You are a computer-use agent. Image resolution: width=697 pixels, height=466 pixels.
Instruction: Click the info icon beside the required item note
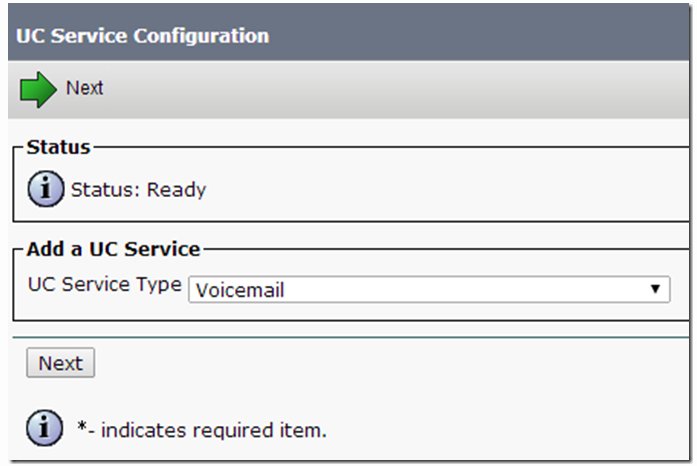coord(44,428)
